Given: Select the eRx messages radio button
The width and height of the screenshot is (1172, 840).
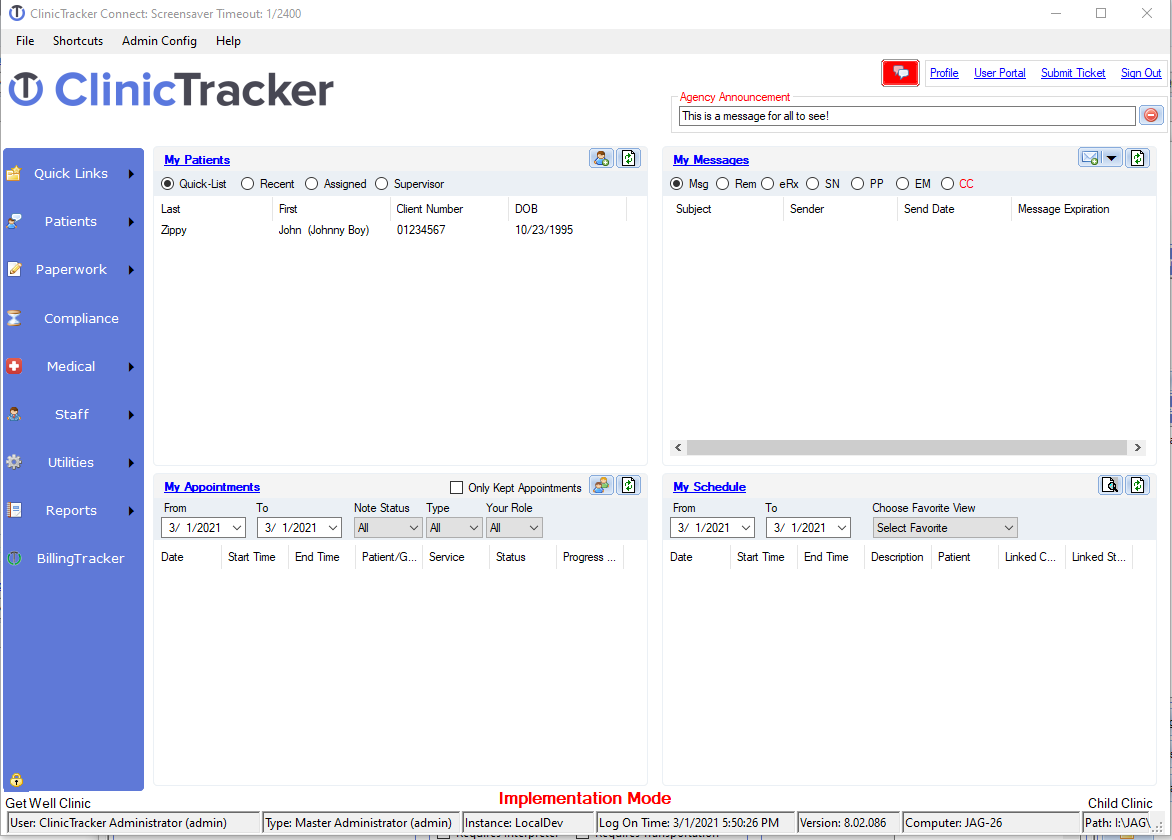Looking at the screenshot, I should click(768, 184).
